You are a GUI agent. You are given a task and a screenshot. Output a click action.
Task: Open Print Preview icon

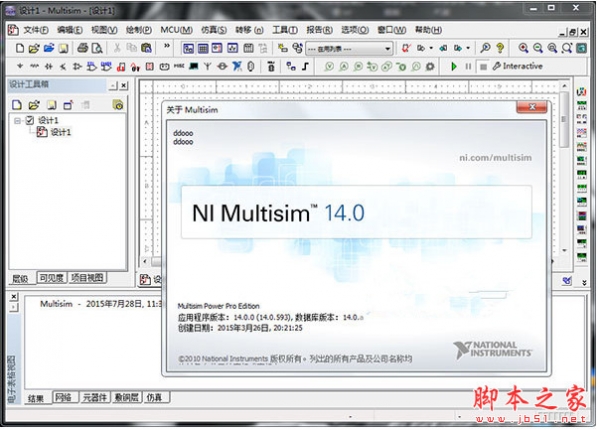(98, 48)
